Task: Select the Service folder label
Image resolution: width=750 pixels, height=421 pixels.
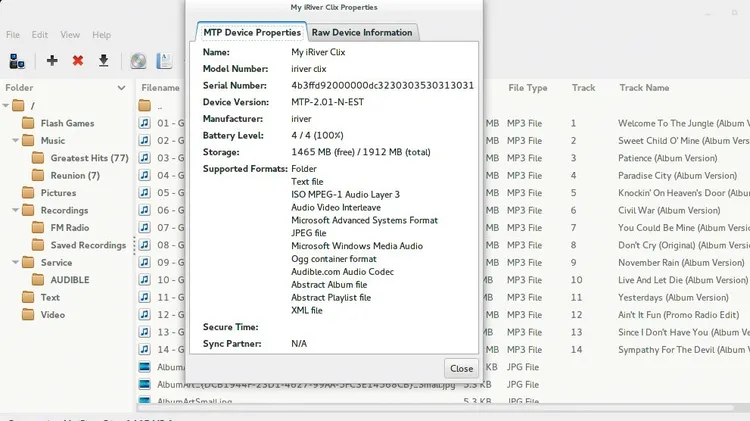Action: [x=56, y=262]
